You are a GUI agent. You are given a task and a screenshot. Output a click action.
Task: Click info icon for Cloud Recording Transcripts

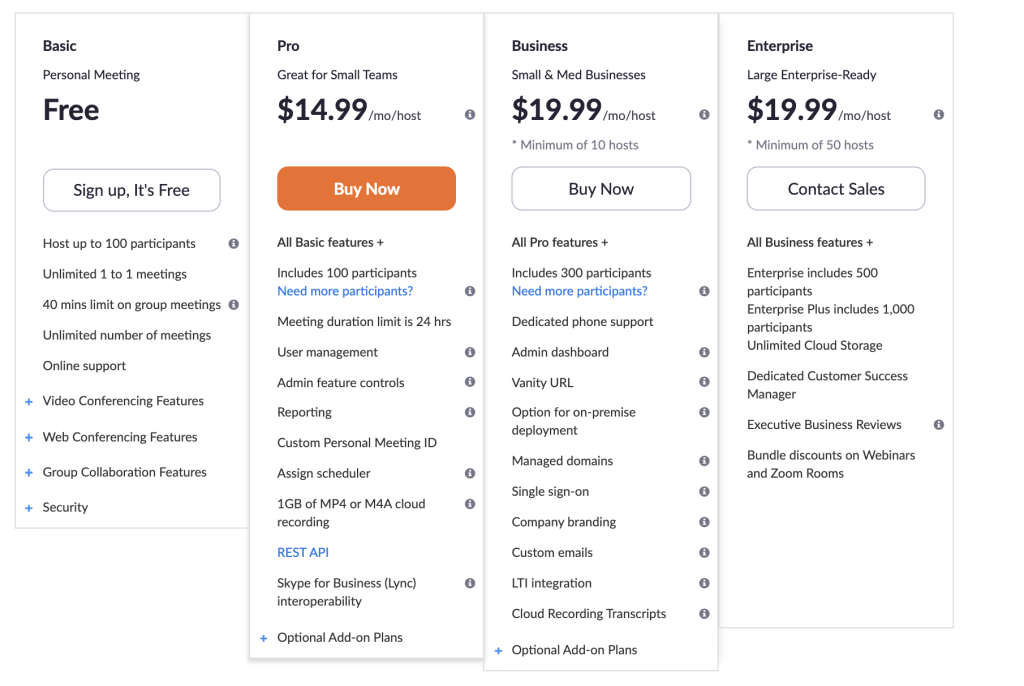point(704,614)
